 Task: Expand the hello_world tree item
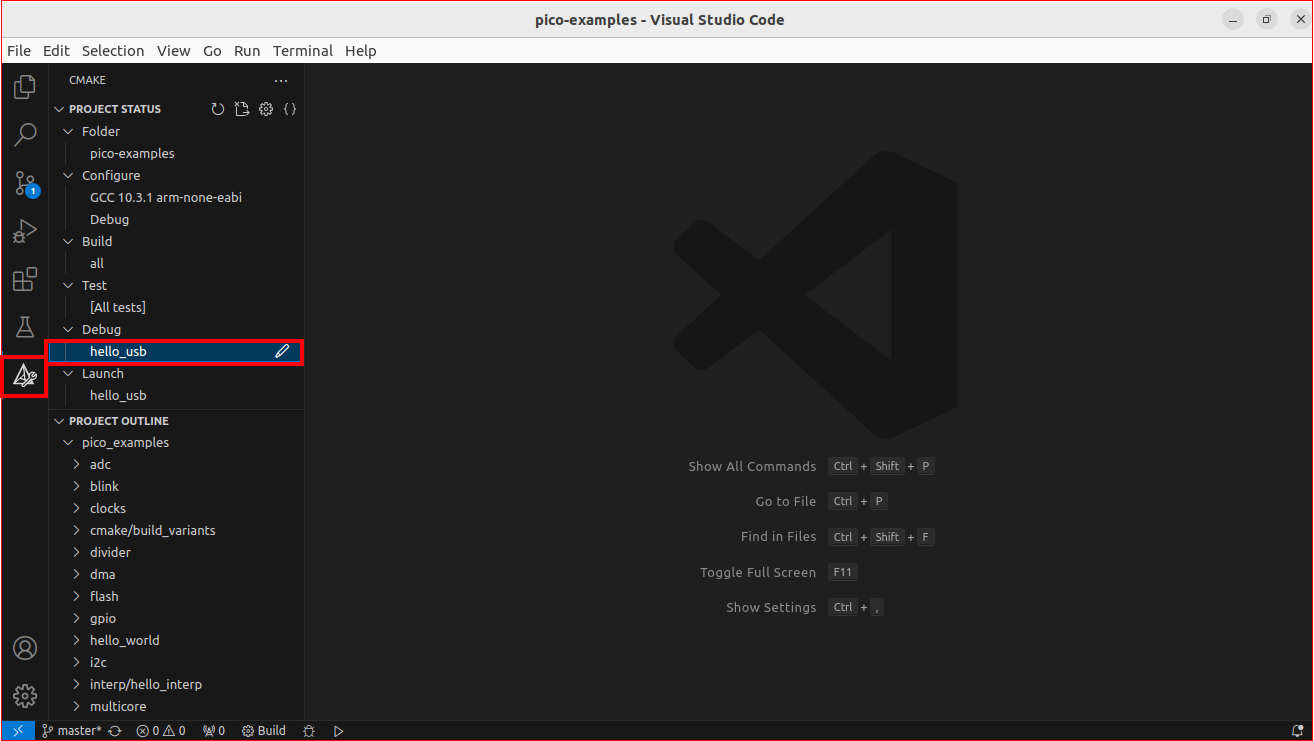[77, 640]
